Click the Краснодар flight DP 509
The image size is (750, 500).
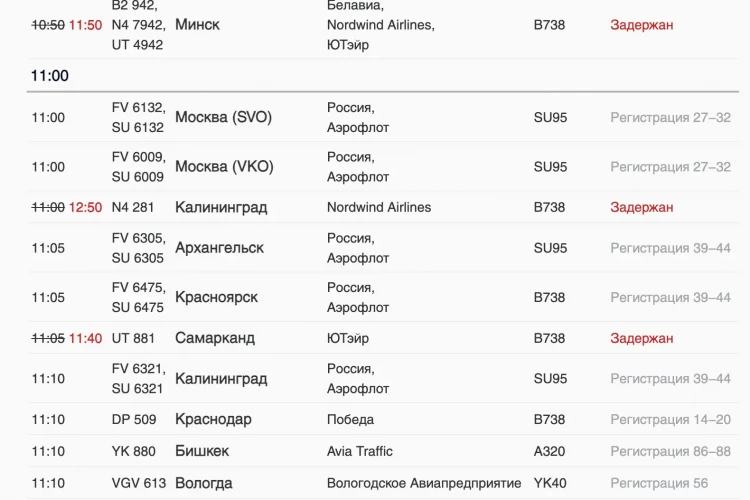(383, 419)
